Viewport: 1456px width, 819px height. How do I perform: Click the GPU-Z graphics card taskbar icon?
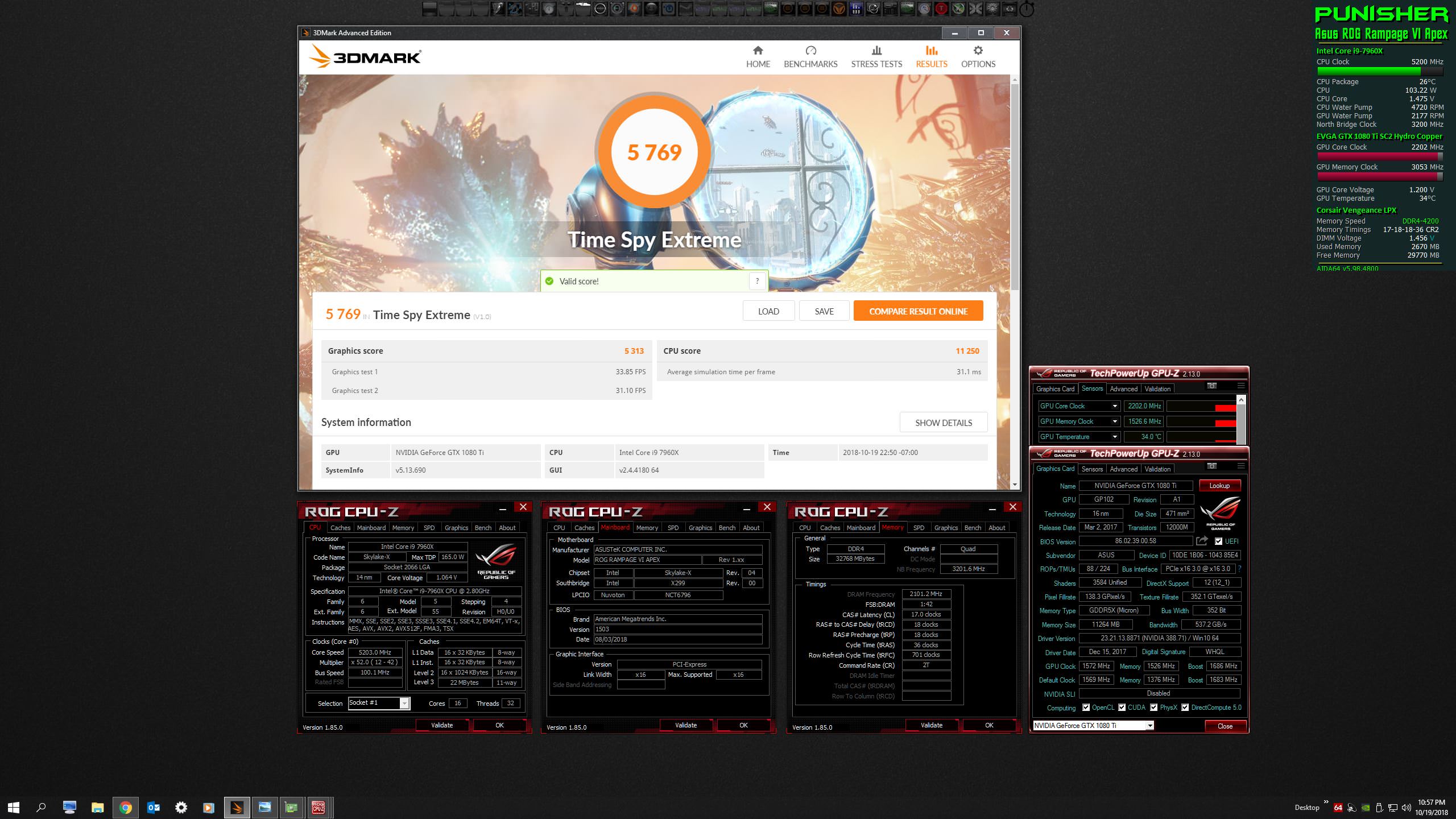(291, 807)
